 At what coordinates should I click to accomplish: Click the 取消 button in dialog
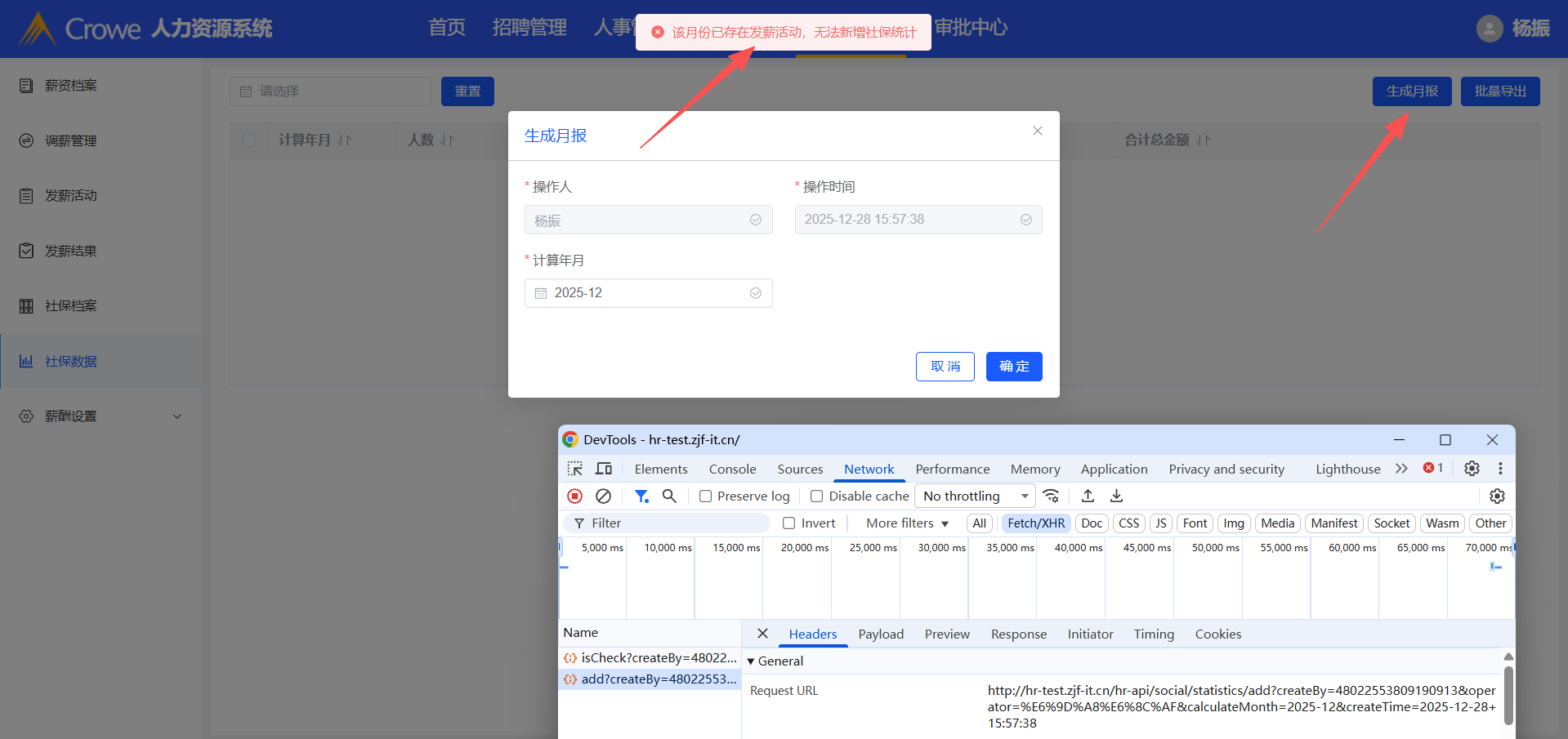coord(945,367)
